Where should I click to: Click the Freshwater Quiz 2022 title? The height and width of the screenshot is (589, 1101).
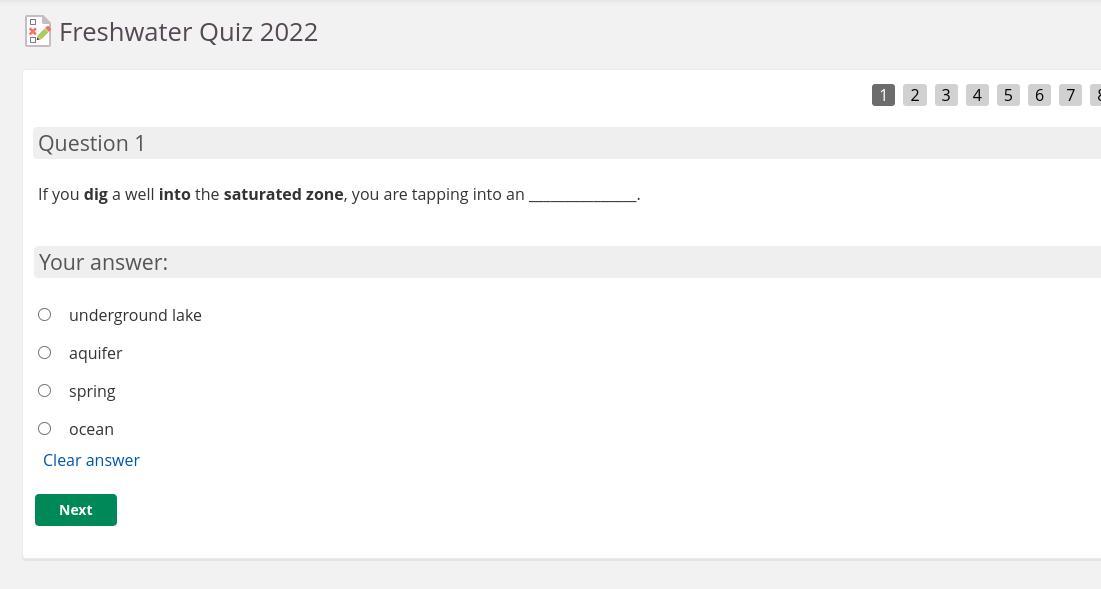(188, 32)
